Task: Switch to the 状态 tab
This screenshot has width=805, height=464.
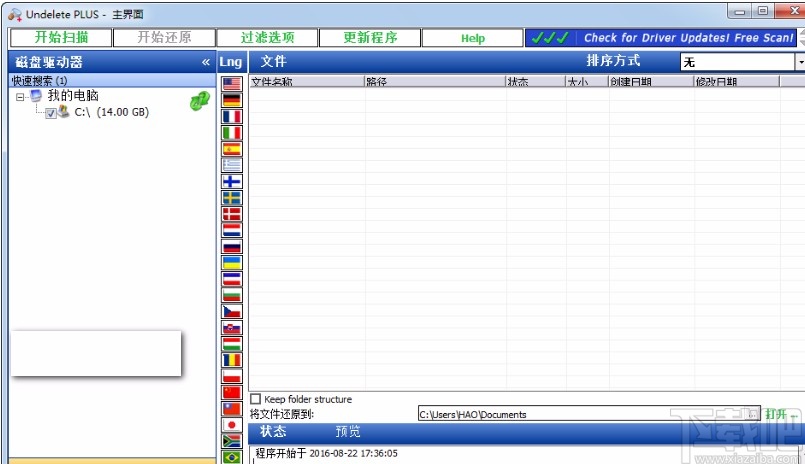Action: tap(273, 432)
